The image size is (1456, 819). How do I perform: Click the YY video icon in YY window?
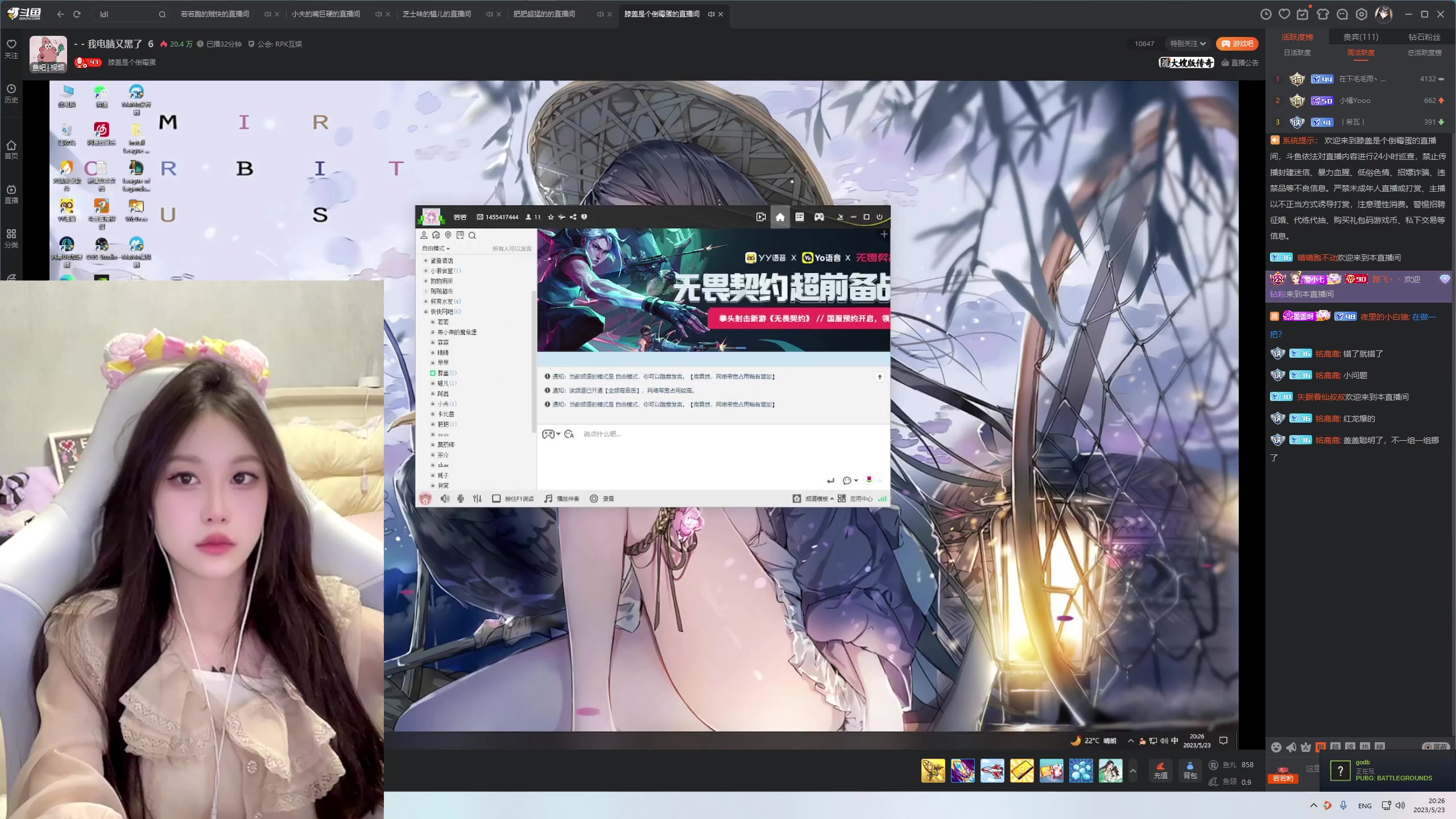pyautogui.click(x=760, y=217)
